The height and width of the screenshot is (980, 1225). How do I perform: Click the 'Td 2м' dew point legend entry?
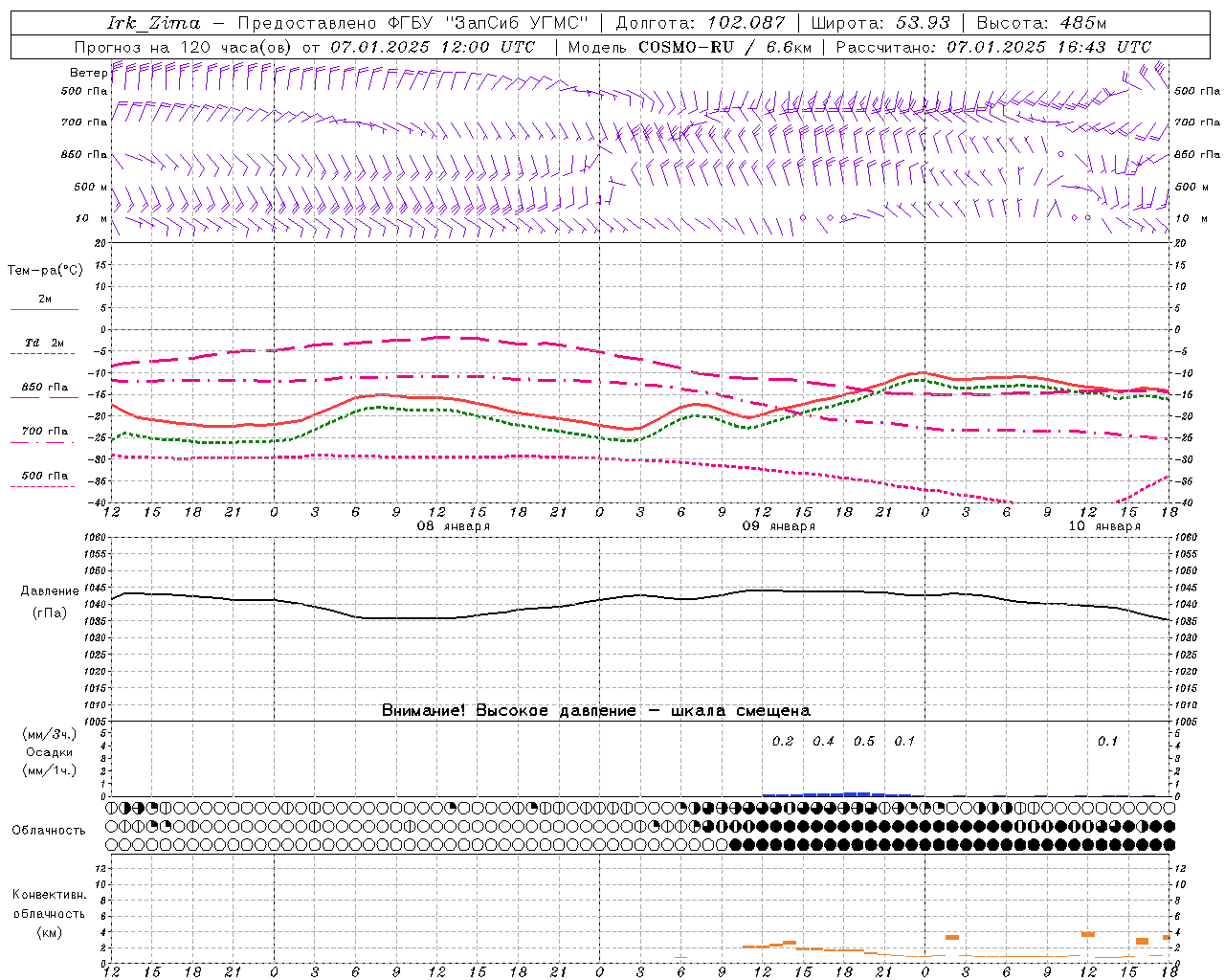45,343
